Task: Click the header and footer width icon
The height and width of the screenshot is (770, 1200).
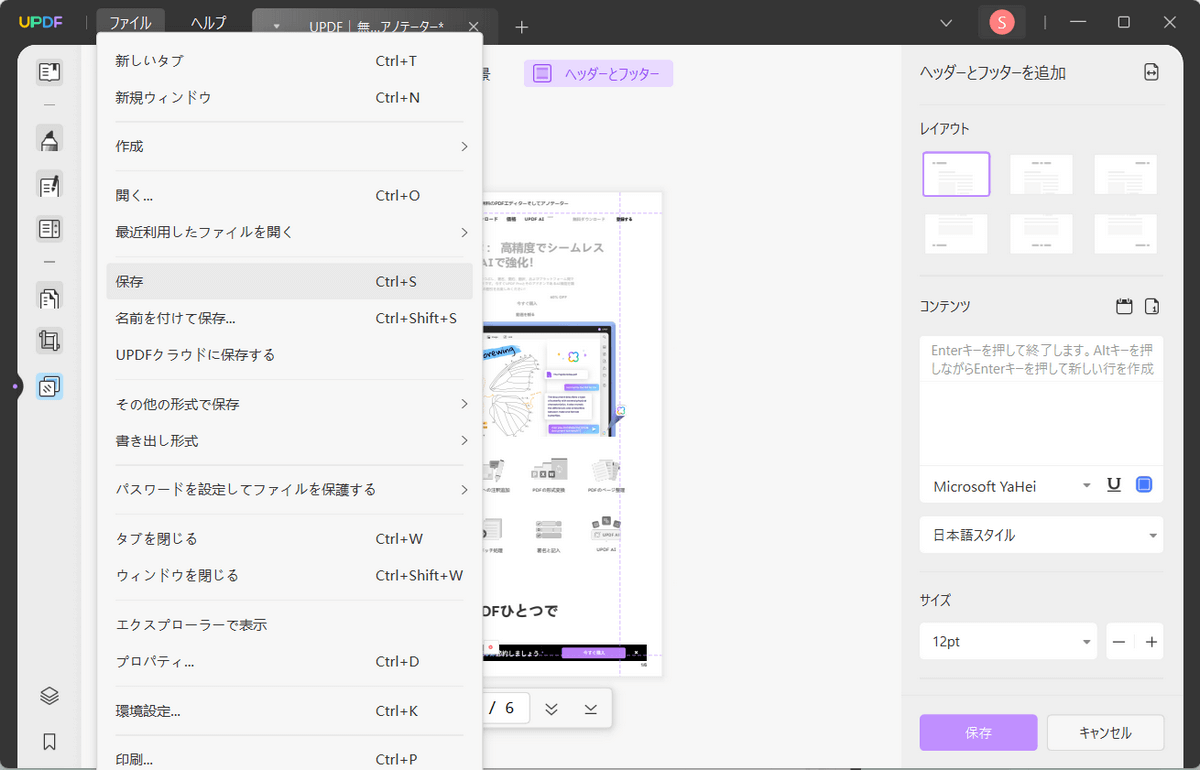Action: coord(1151,72)
